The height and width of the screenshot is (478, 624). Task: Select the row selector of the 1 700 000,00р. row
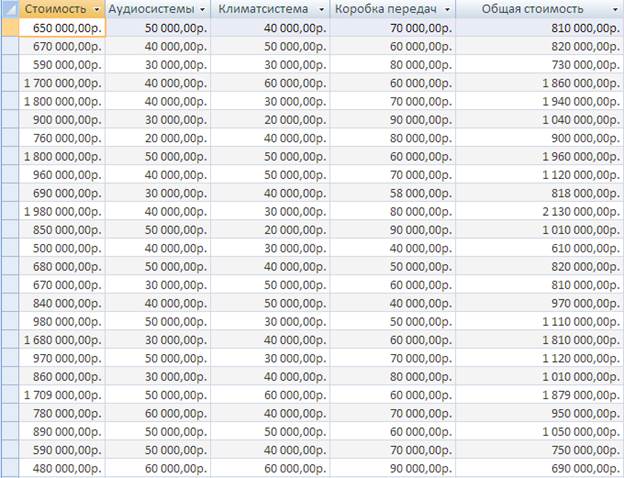point(10,83)
